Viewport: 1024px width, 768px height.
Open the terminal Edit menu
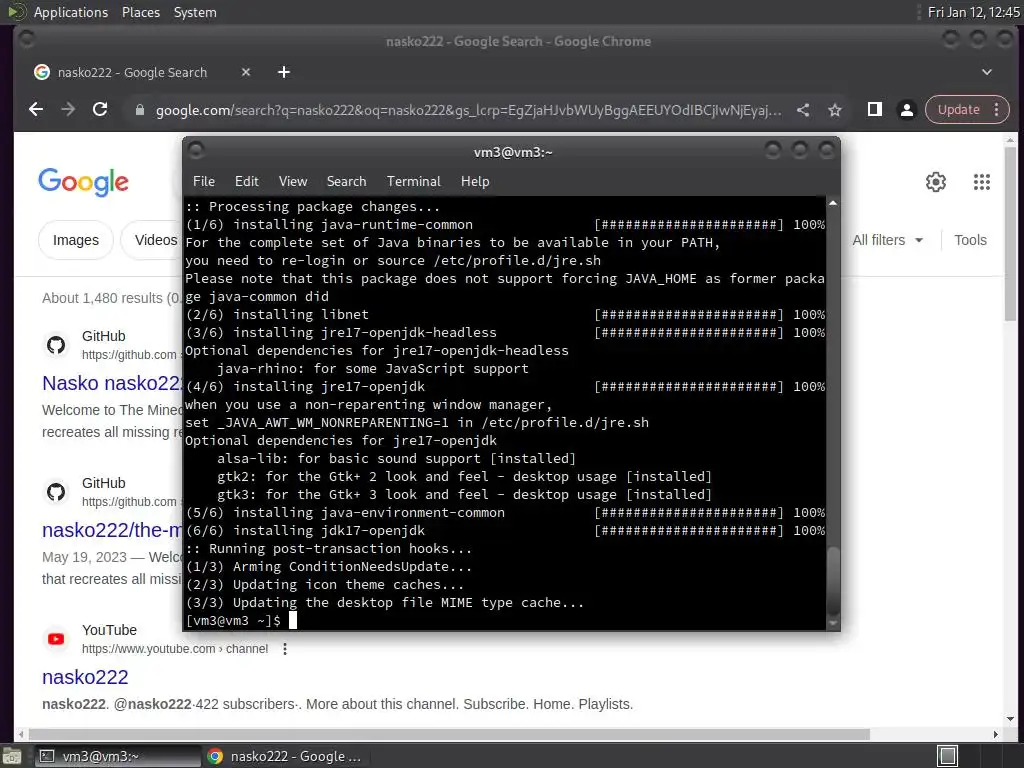click(247, 182)
